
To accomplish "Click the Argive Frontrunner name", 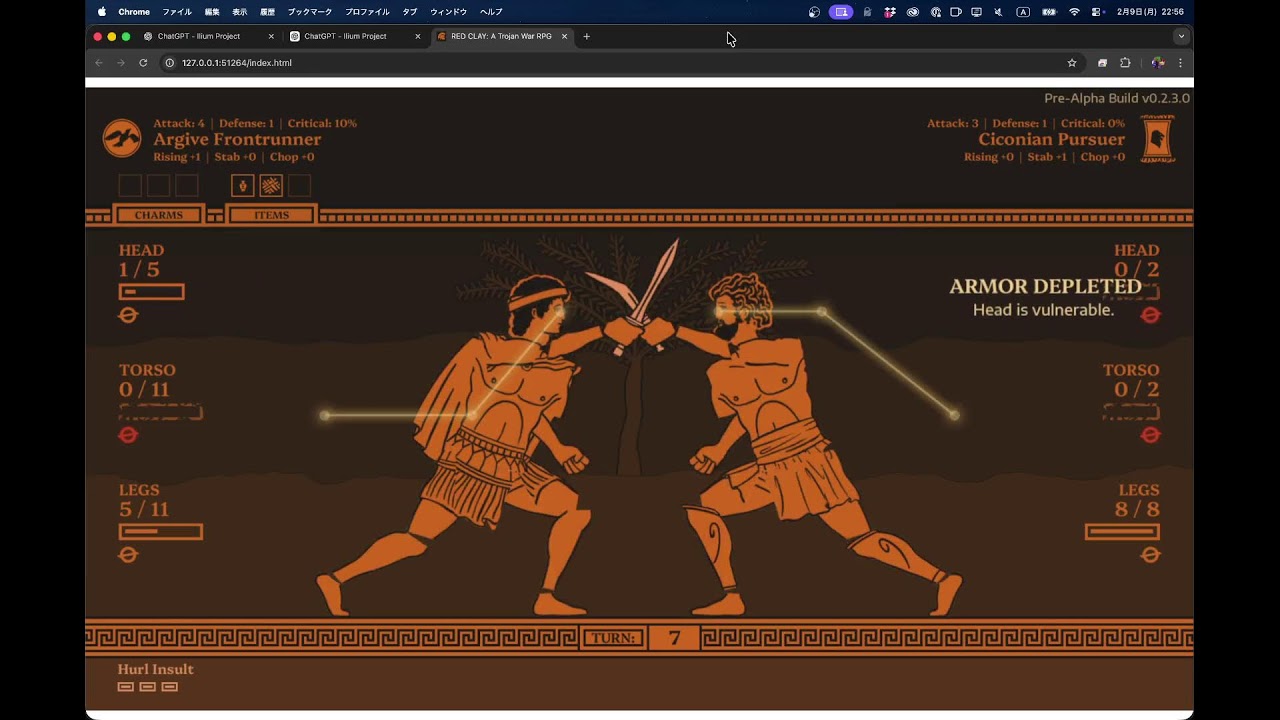I will 237,140.
